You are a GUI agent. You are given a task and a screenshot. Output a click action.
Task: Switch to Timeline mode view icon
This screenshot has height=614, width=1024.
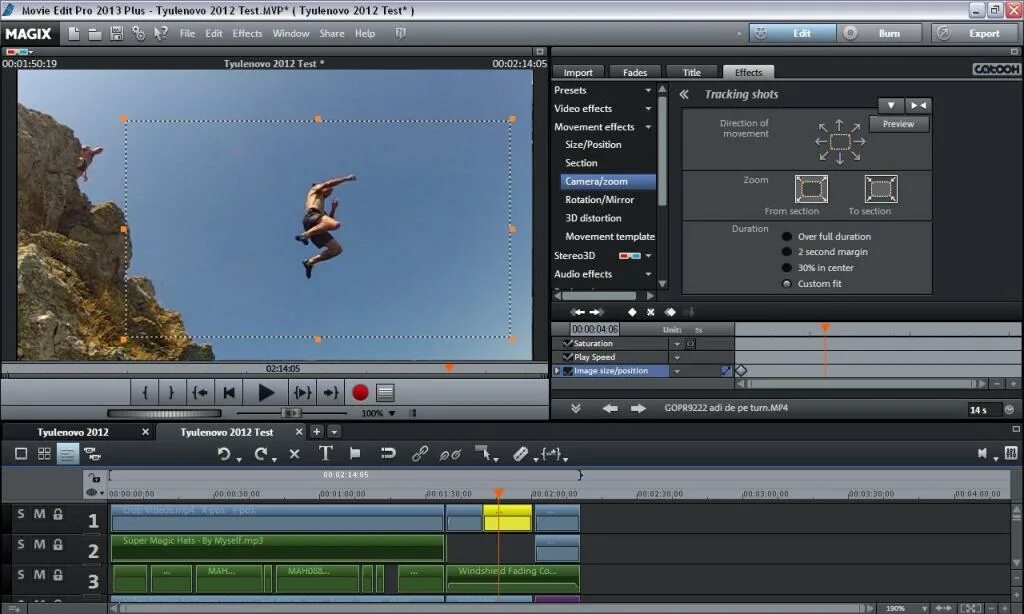pyautogui.click(x=67, y=453)
